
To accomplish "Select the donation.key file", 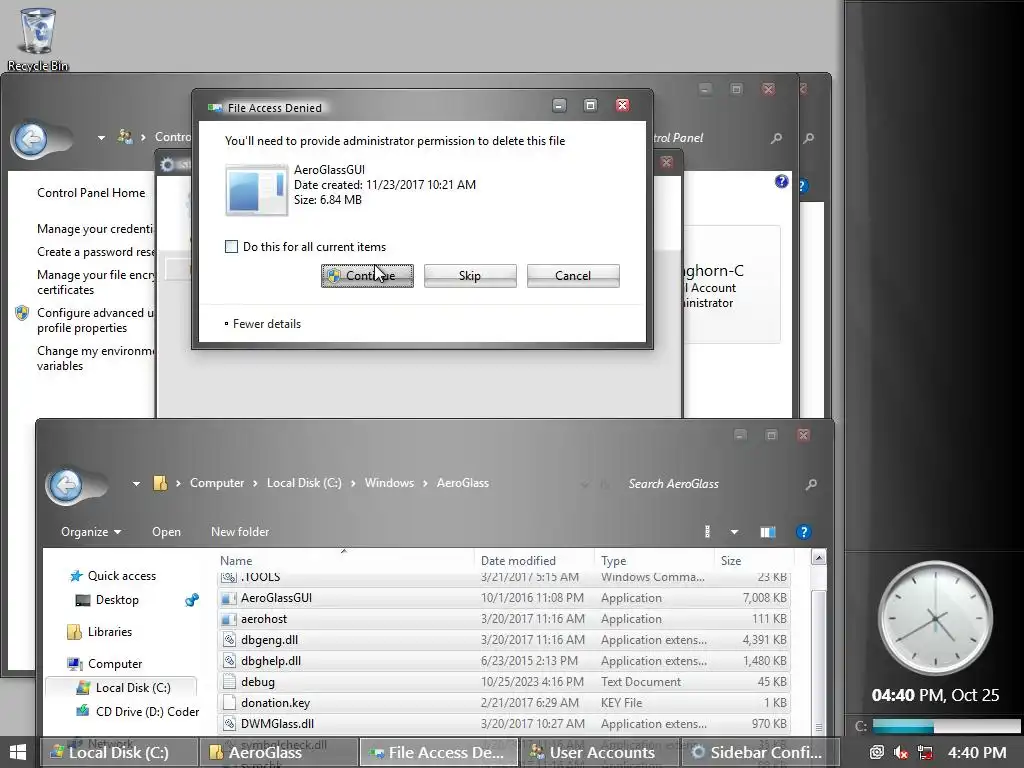I will 504,703.
